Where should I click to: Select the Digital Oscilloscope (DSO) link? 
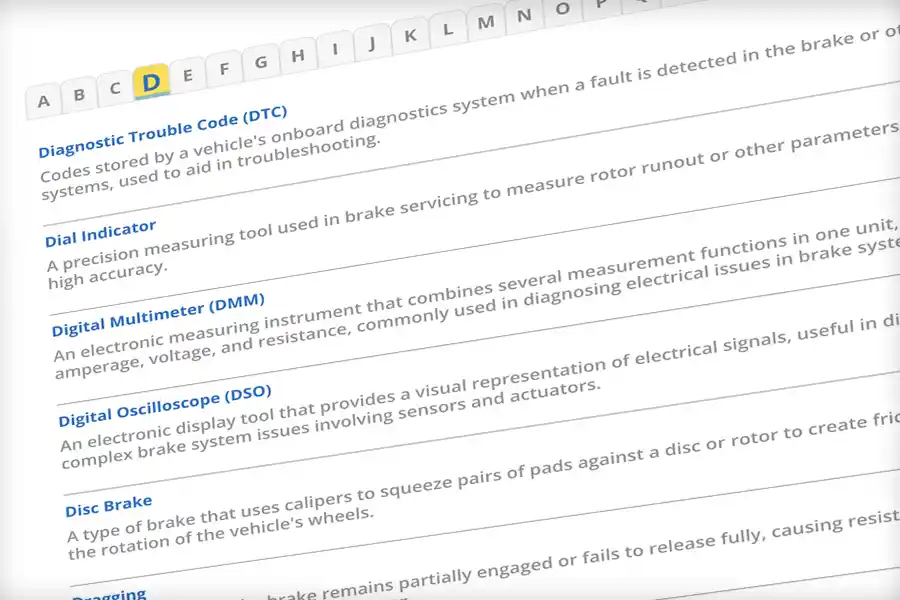[164, 404]
